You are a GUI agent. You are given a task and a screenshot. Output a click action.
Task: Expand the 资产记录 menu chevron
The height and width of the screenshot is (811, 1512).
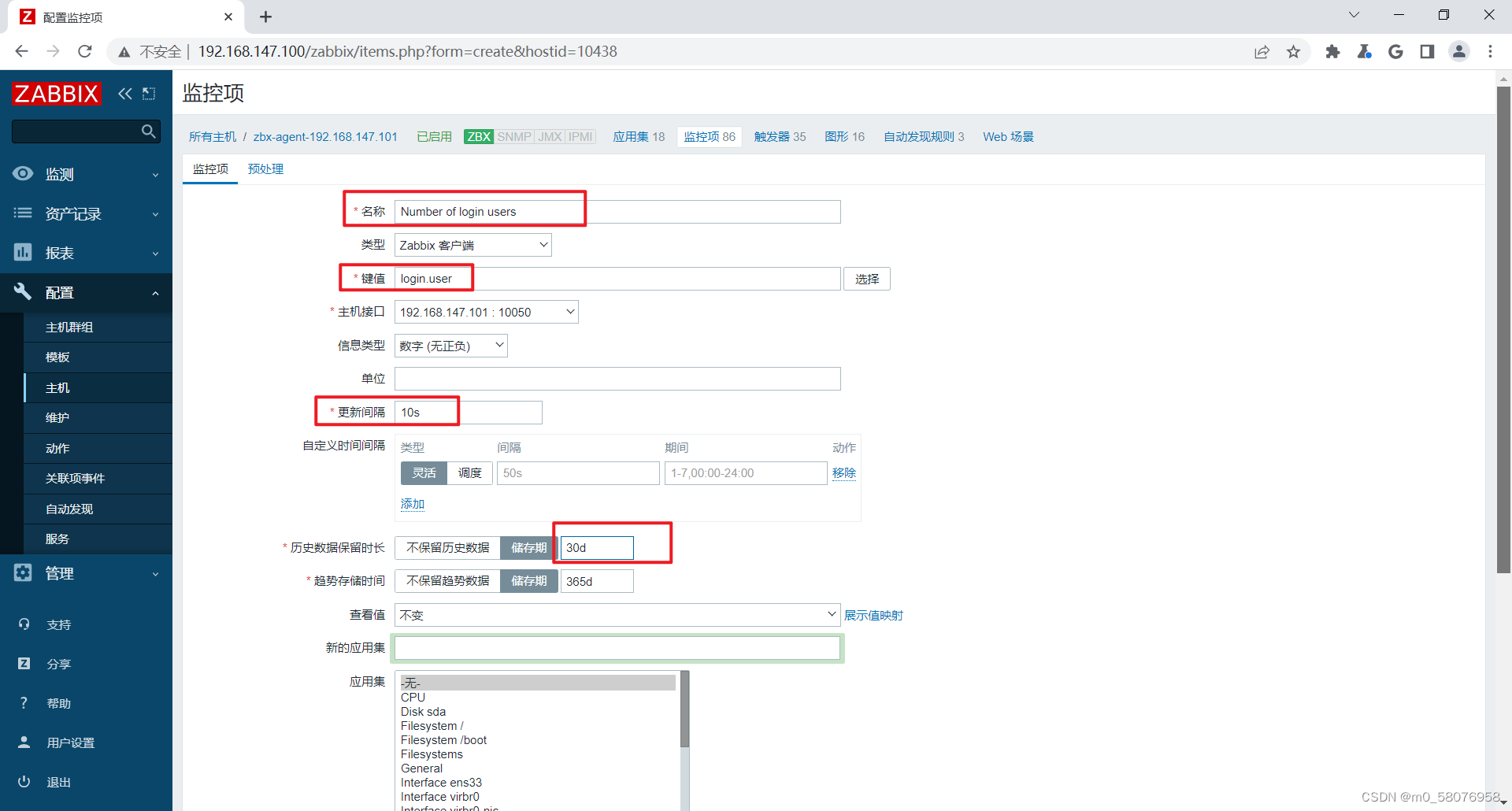155,214
